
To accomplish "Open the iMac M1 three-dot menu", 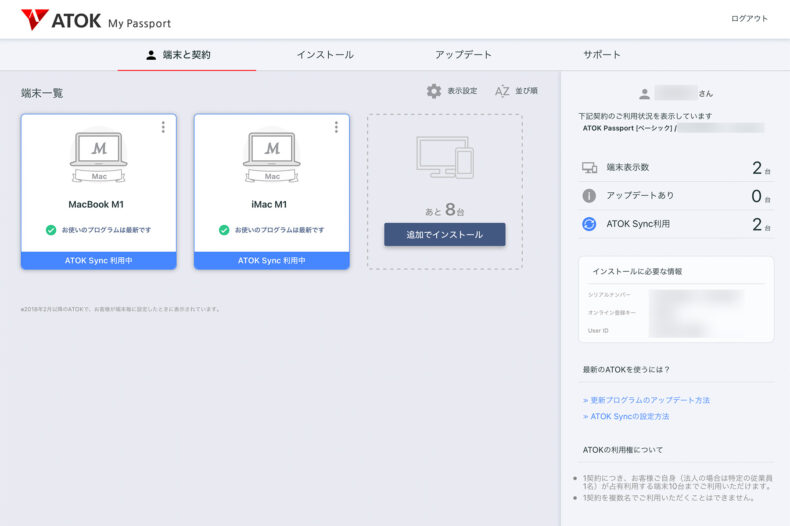I will tap(336, 127).
